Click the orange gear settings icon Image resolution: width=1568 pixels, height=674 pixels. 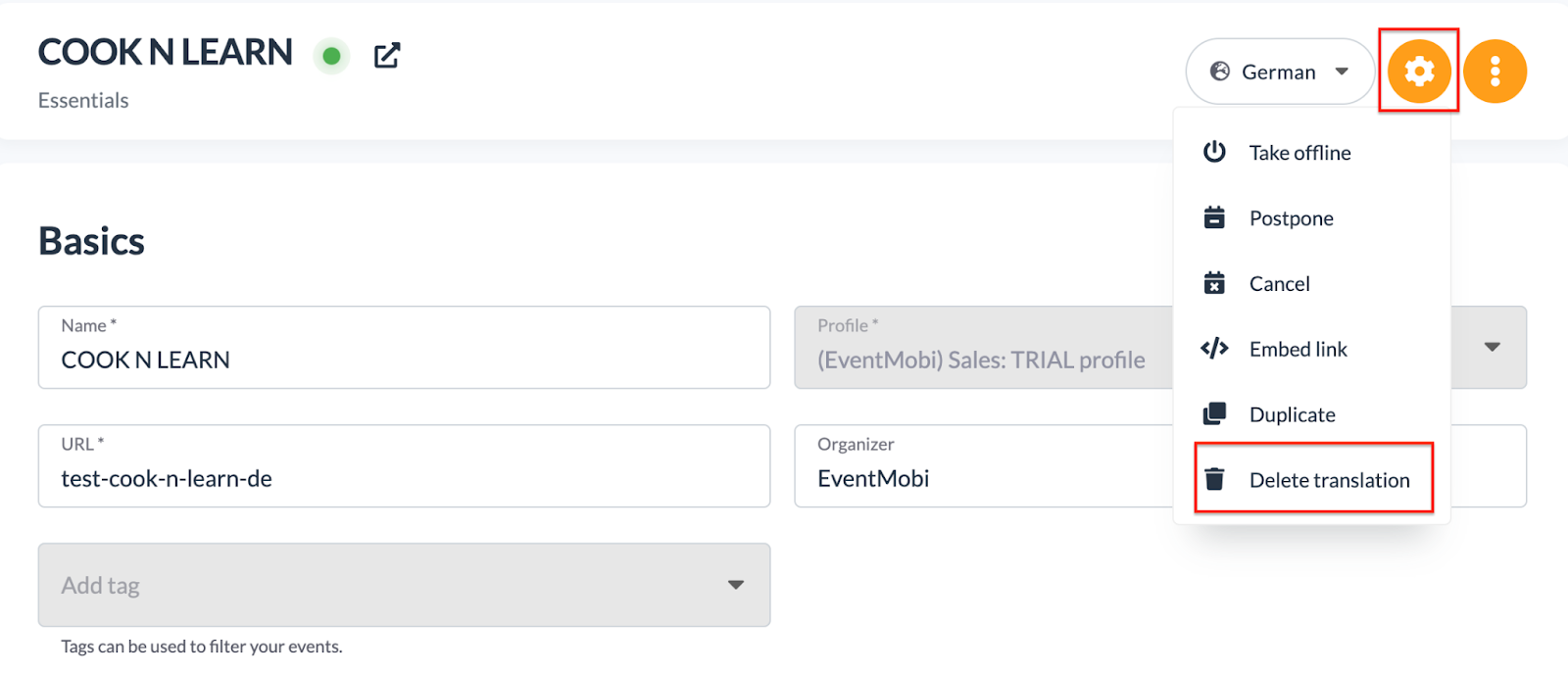[x=1419, y=72]
